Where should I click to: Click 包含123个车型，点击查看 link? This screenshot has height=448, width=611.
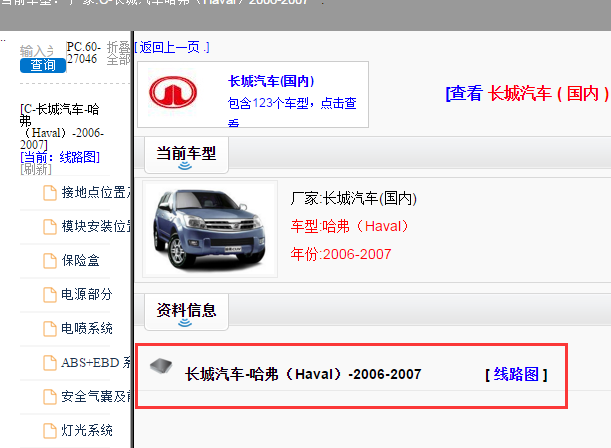(292, 111)
